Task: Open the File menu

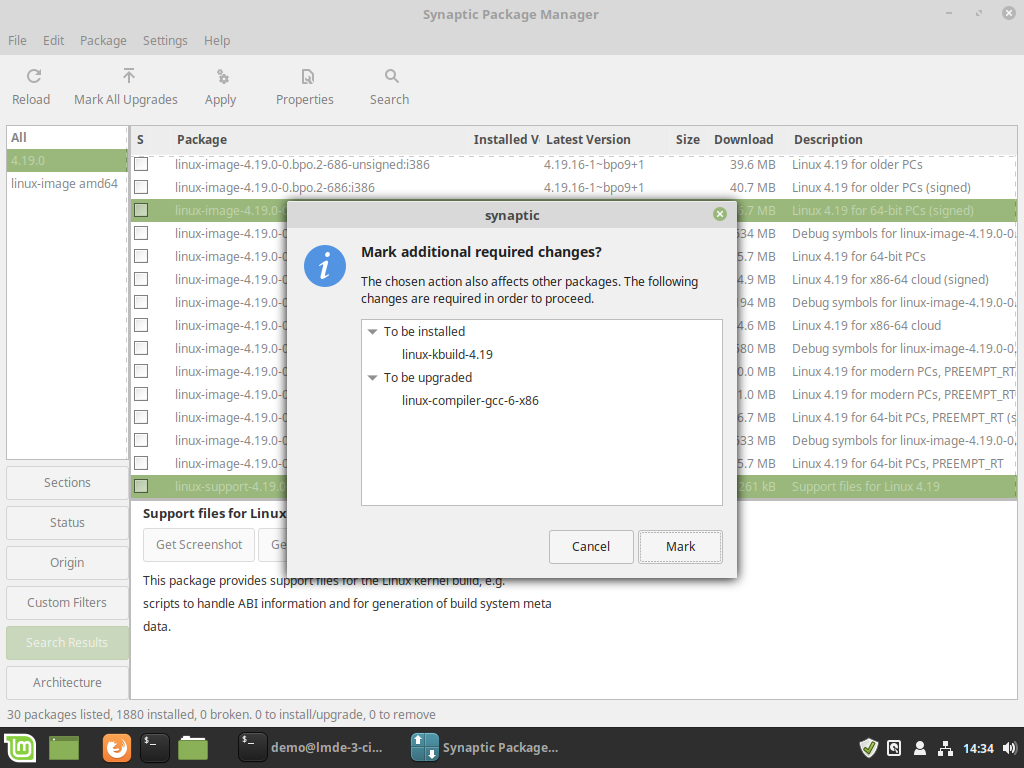Action: click(18, 40)
